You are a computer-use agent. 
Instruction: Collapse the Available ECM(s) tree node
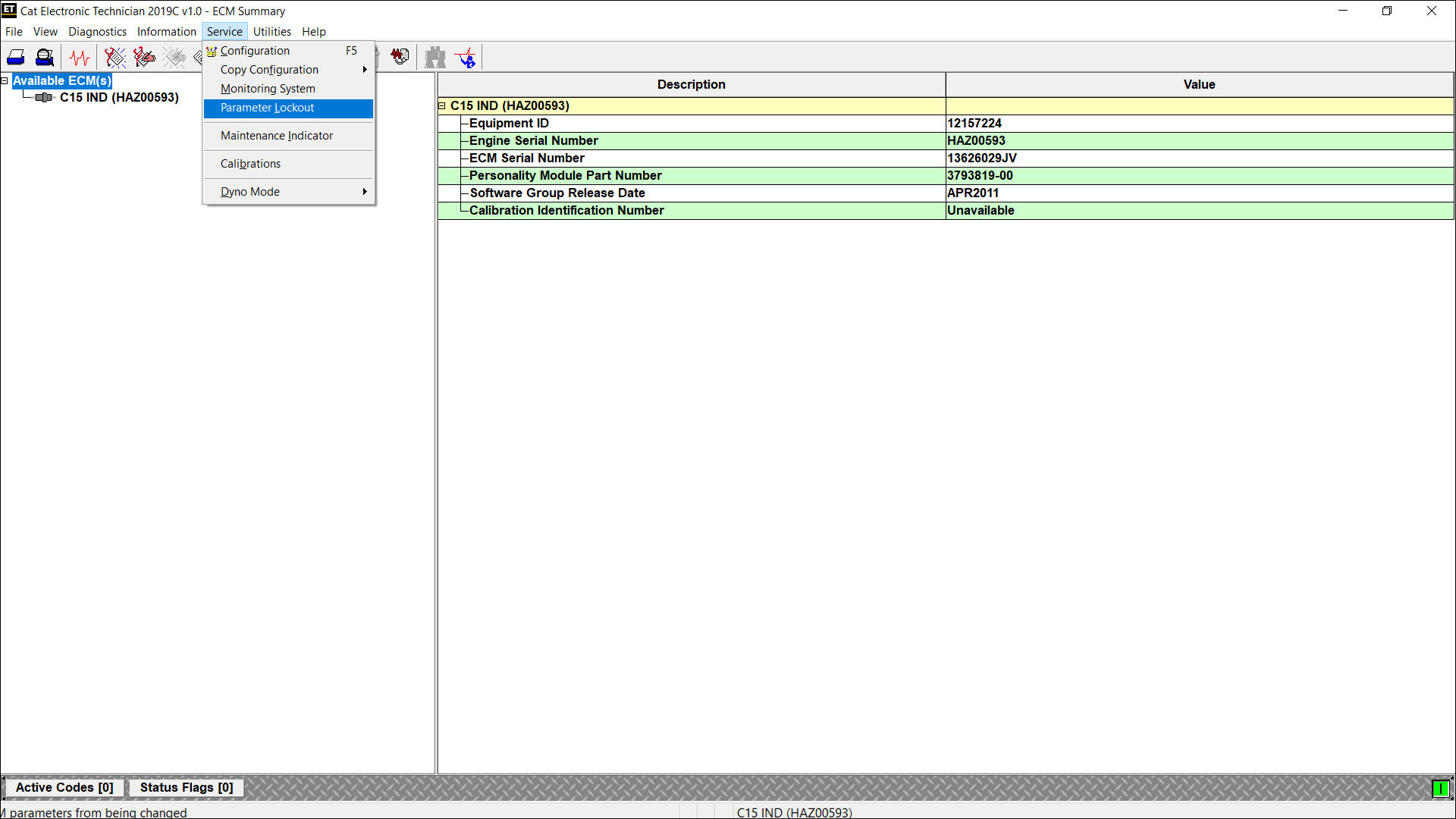click(5, 80)
